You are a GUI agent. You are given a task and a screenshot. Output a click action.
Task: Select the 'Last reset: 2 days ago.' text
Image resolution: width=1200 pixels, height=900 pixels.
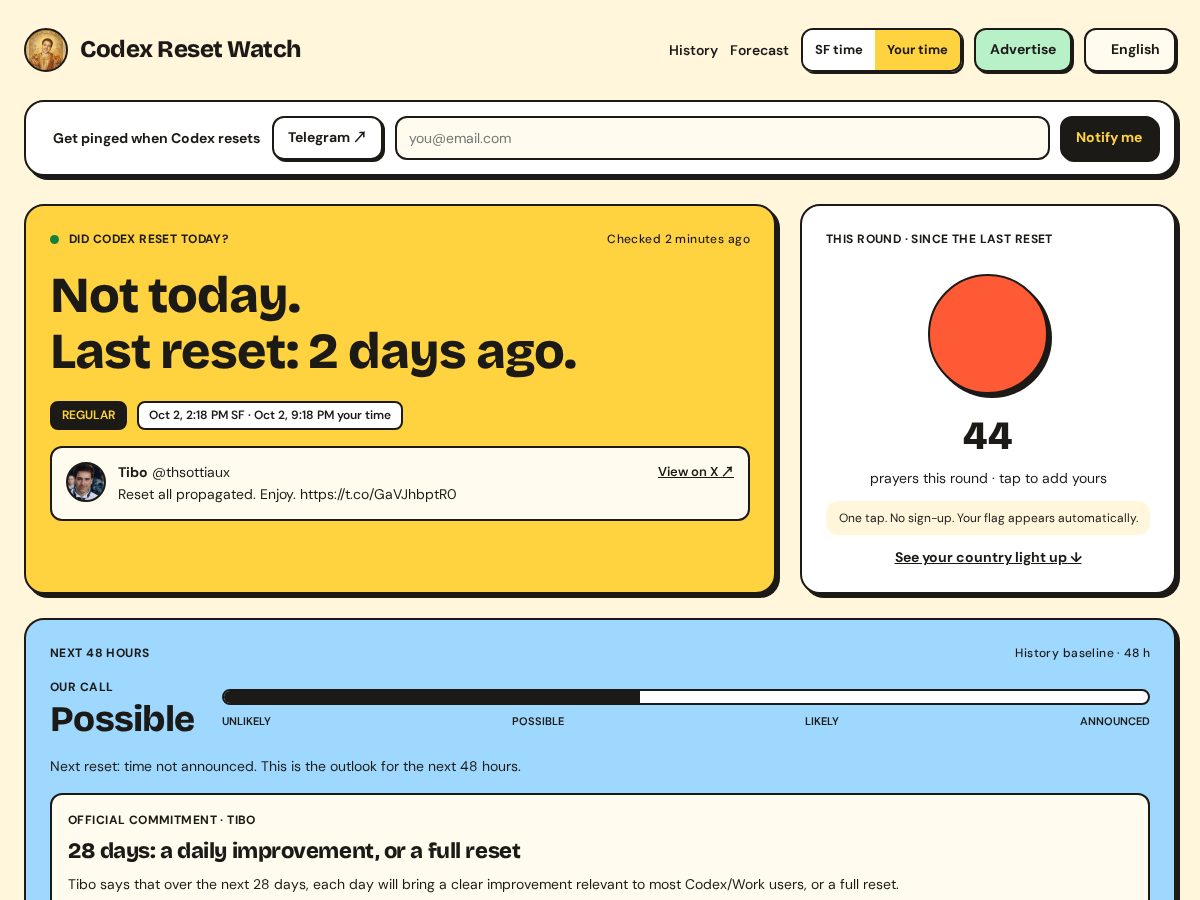(313, 352)
